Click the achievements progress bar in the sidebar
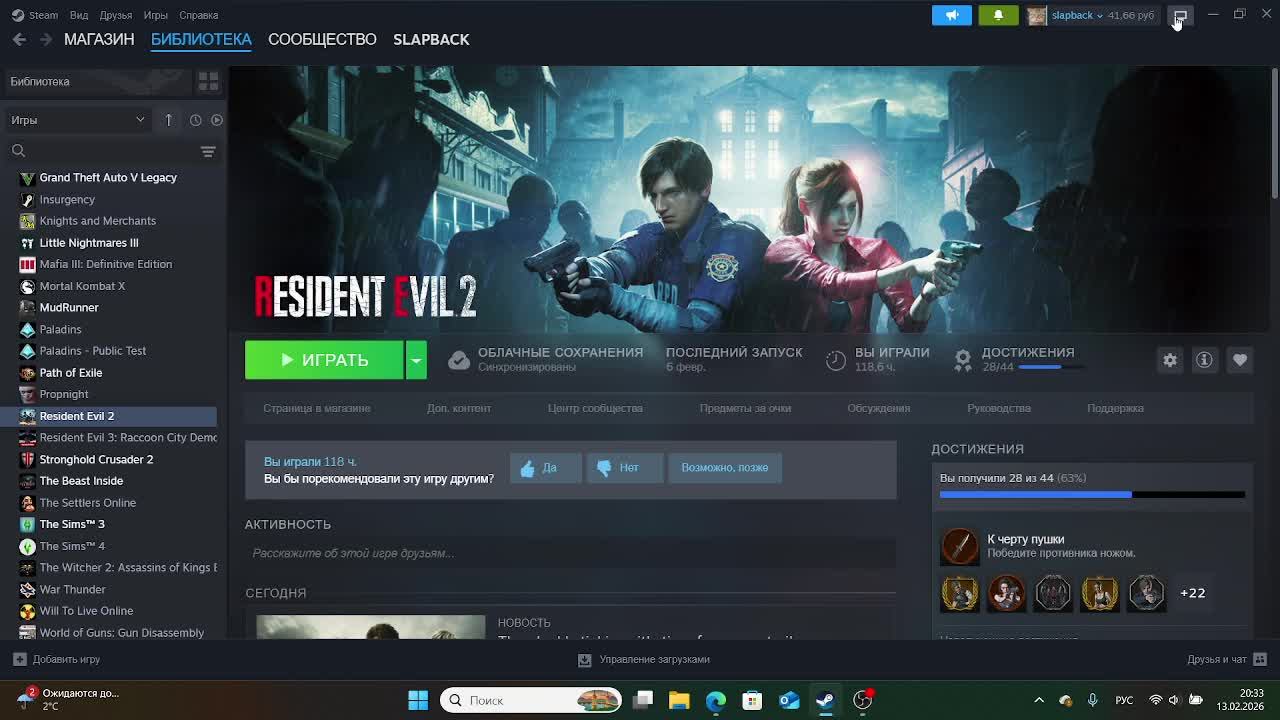1280x720 pixels. [x=1092, y=494]
